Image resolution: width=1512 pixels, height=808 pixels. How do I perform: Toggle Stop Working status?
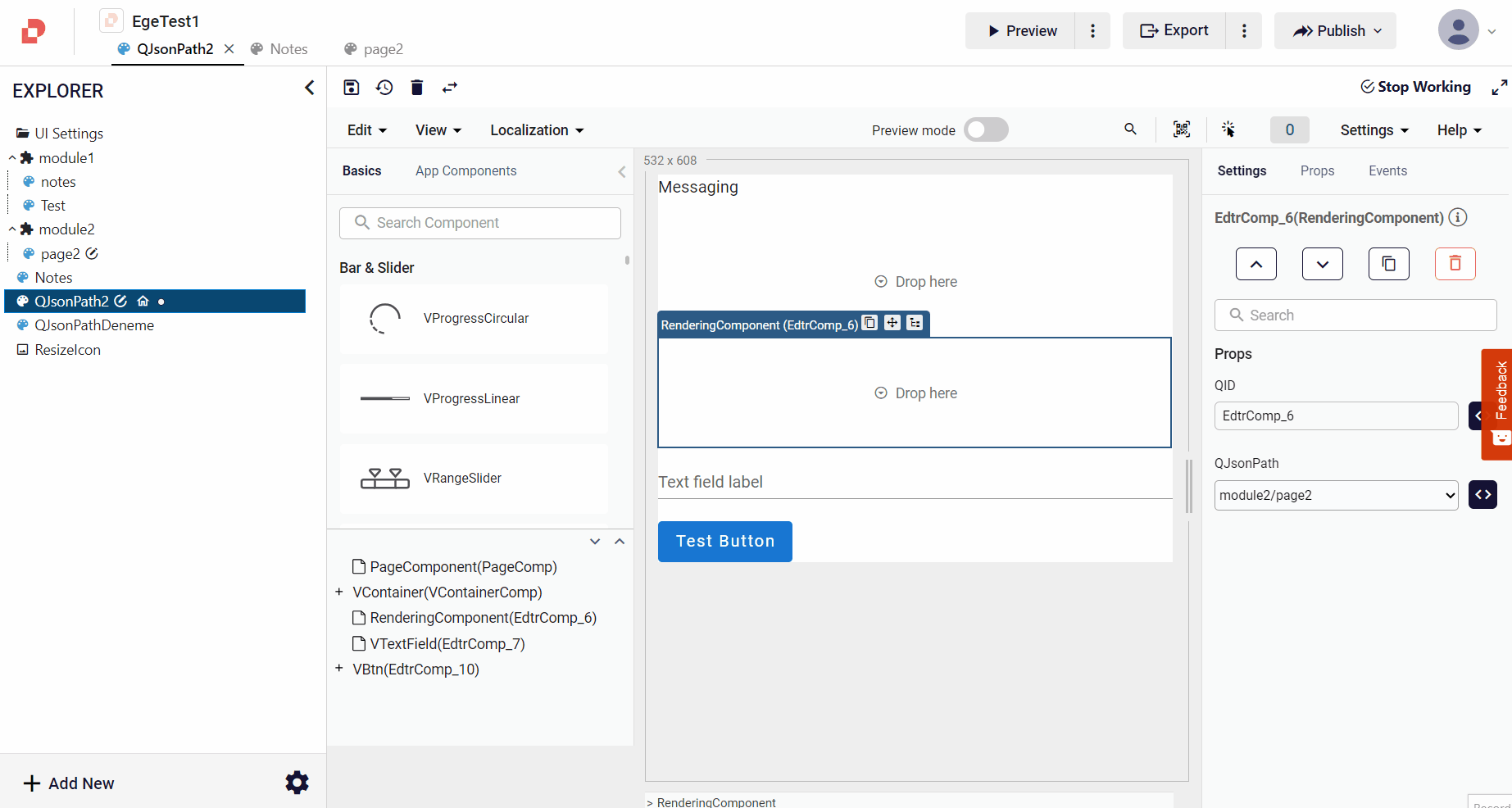click(x=1415, y=87)
